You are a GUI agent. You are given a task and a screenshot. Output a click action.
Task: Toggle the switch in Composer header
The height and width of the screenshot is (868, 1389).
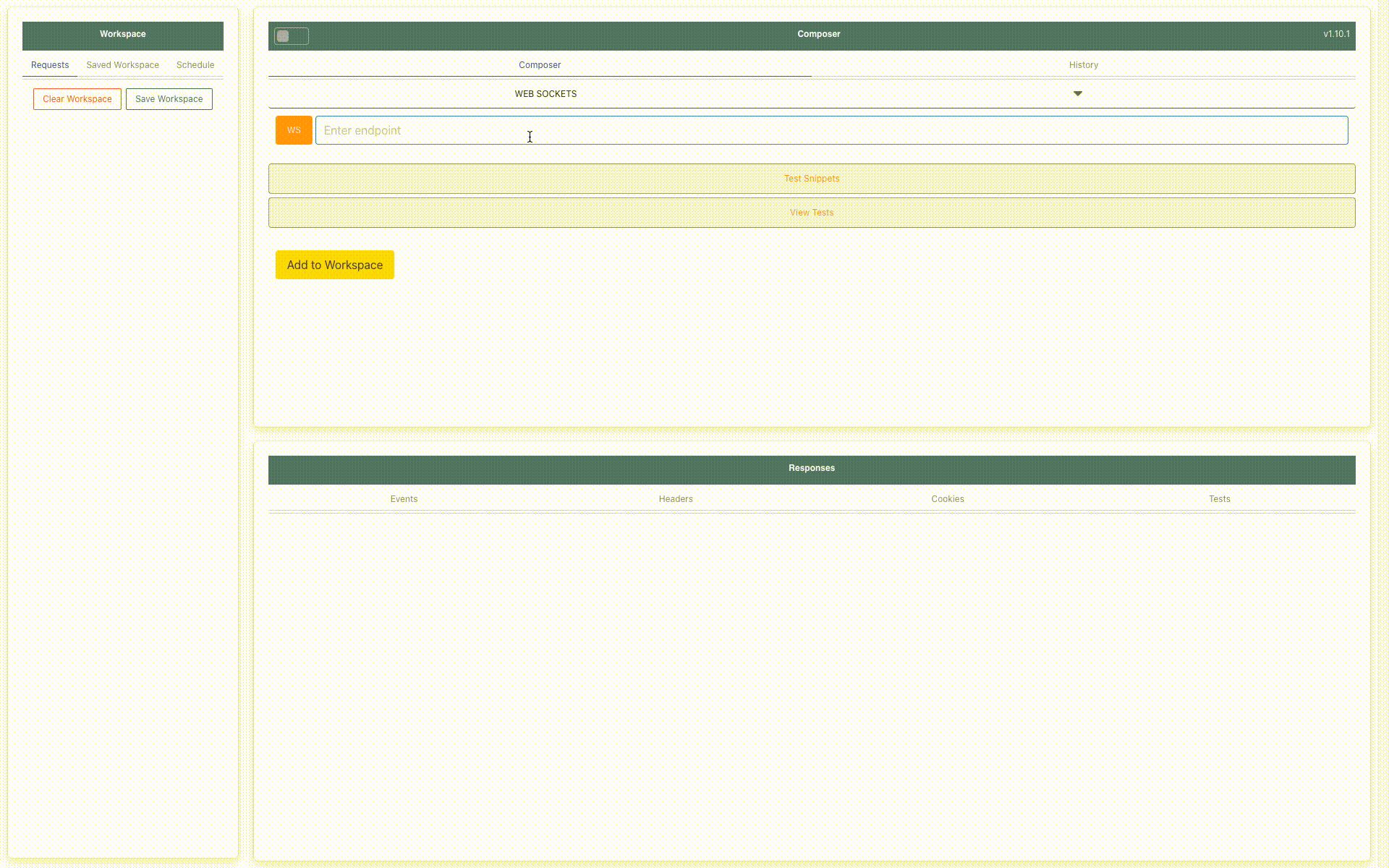291,36
